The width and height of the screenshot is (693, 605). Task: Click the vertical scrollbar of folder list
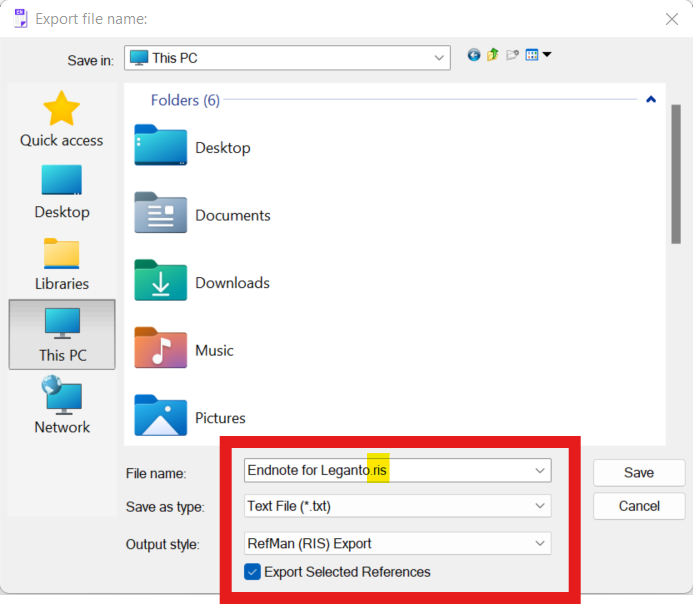[x=676, y=174]
